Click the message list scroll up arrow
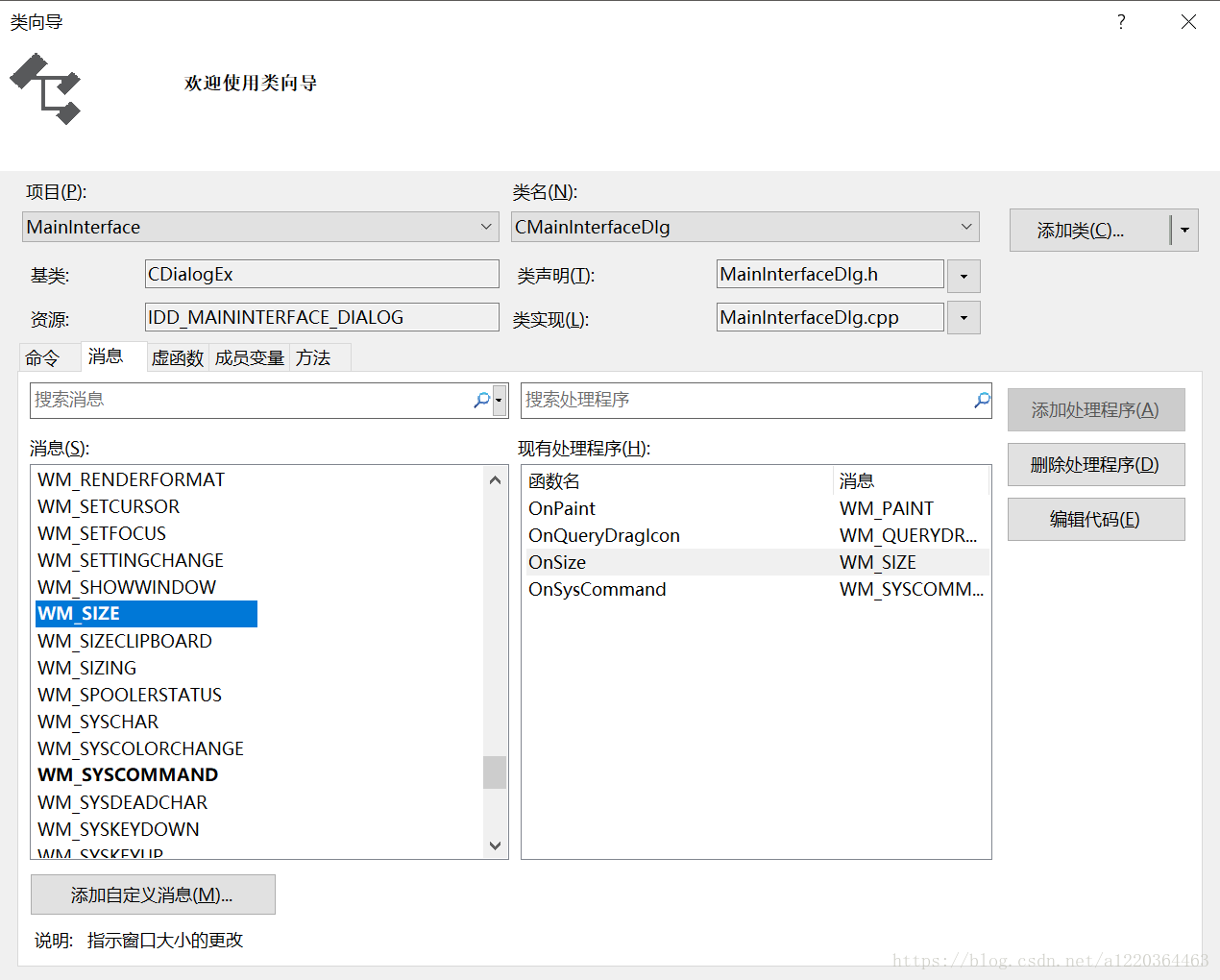Screen dimensions: 1220x980 pos(495,479)
